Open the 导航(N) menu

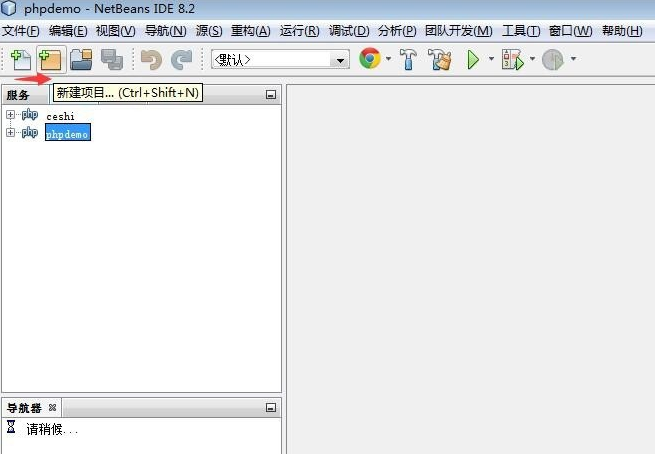166,31
